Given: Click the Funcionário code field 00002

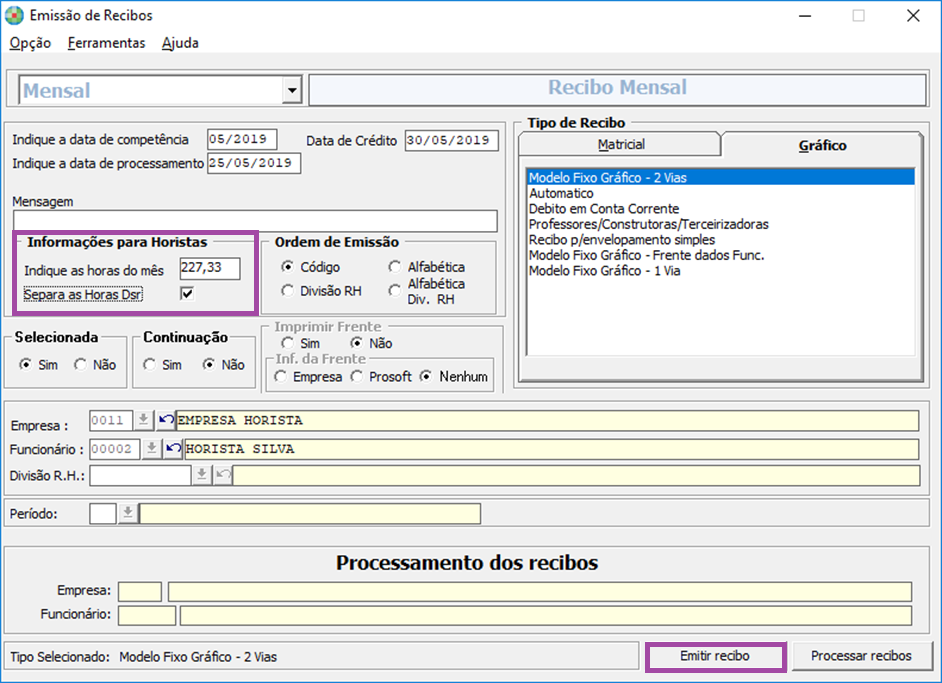Looking at the screenshot, I should tap(115, 449).
